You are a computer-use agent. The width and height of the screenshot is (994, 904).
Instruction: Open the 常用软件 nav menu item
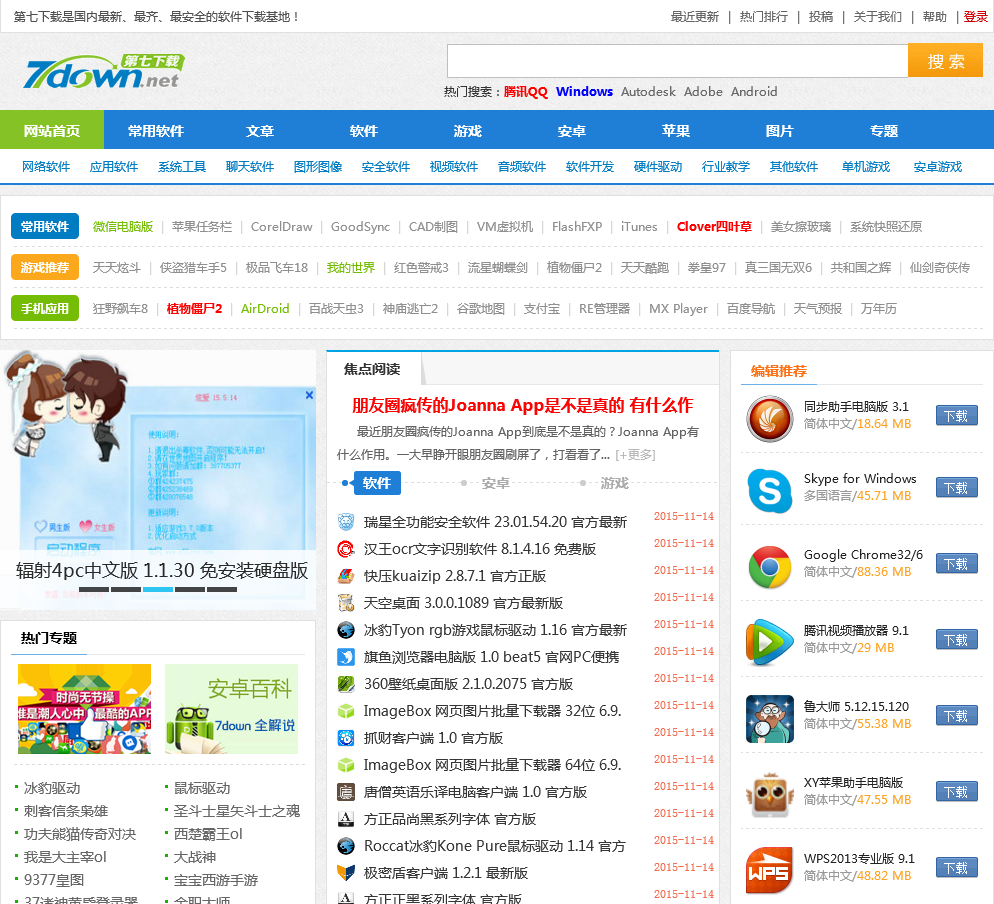click(156, 131)
